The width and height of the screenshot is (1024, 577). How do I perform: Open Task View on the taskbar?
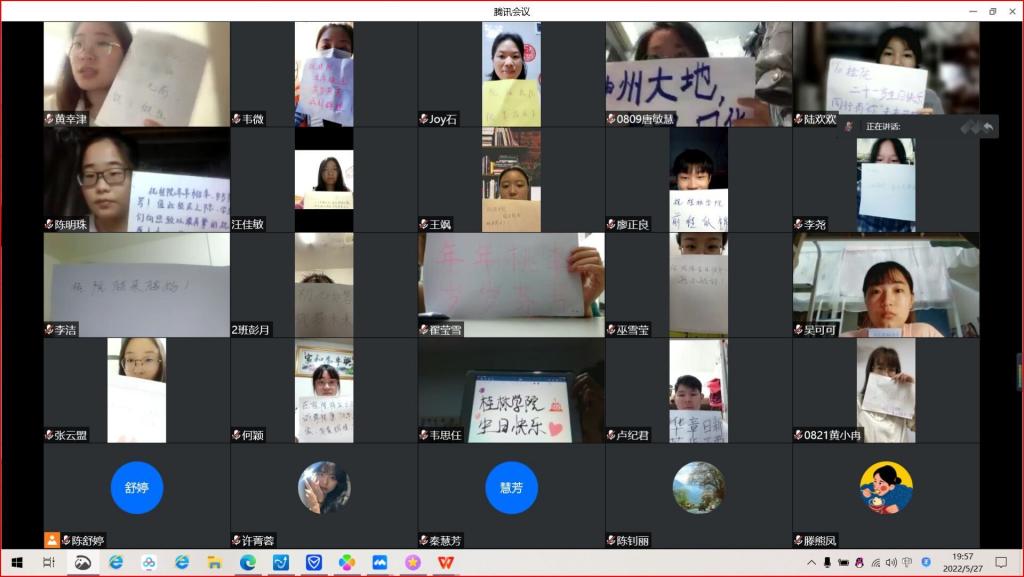49,563
